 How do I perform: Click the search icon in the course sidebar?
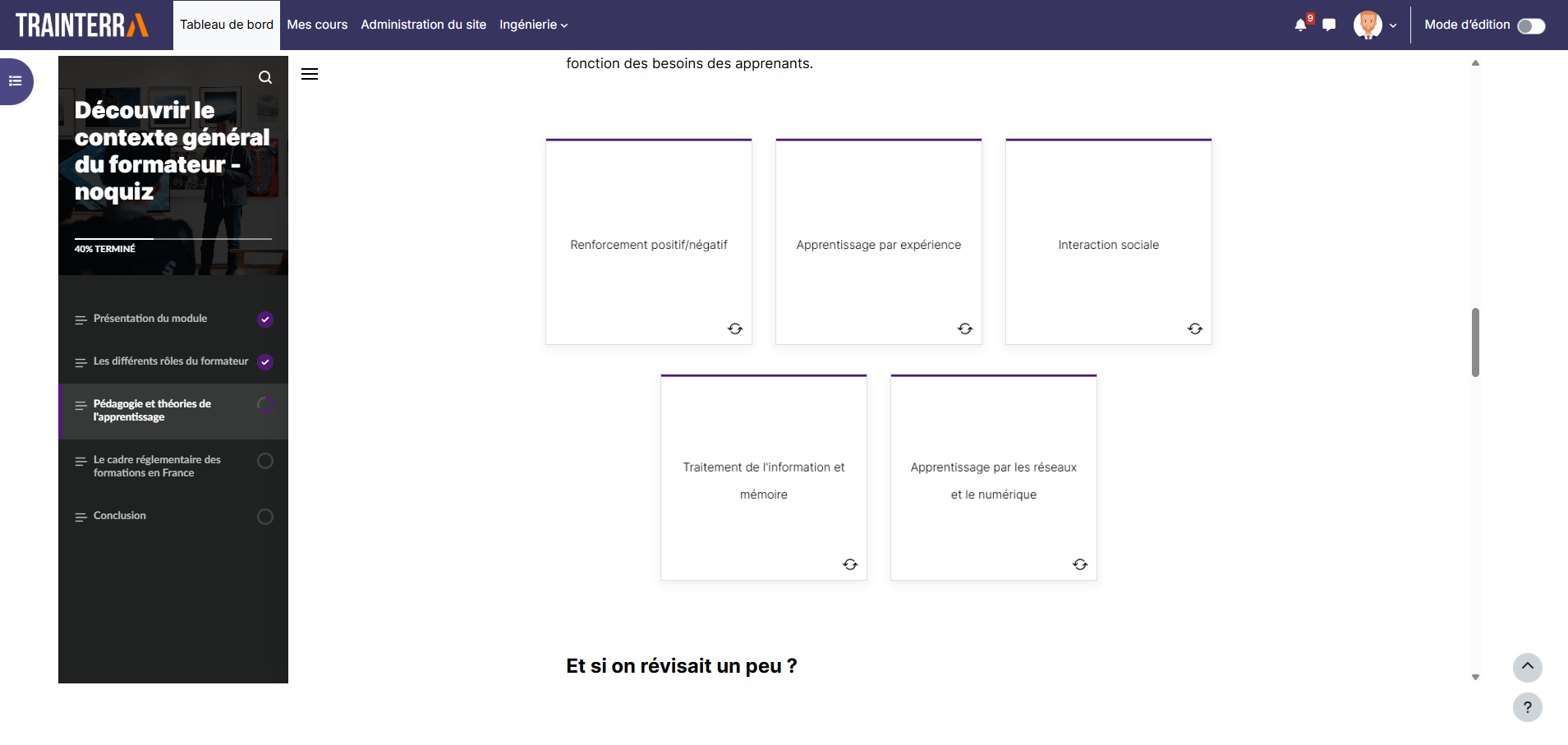[265, 76]
